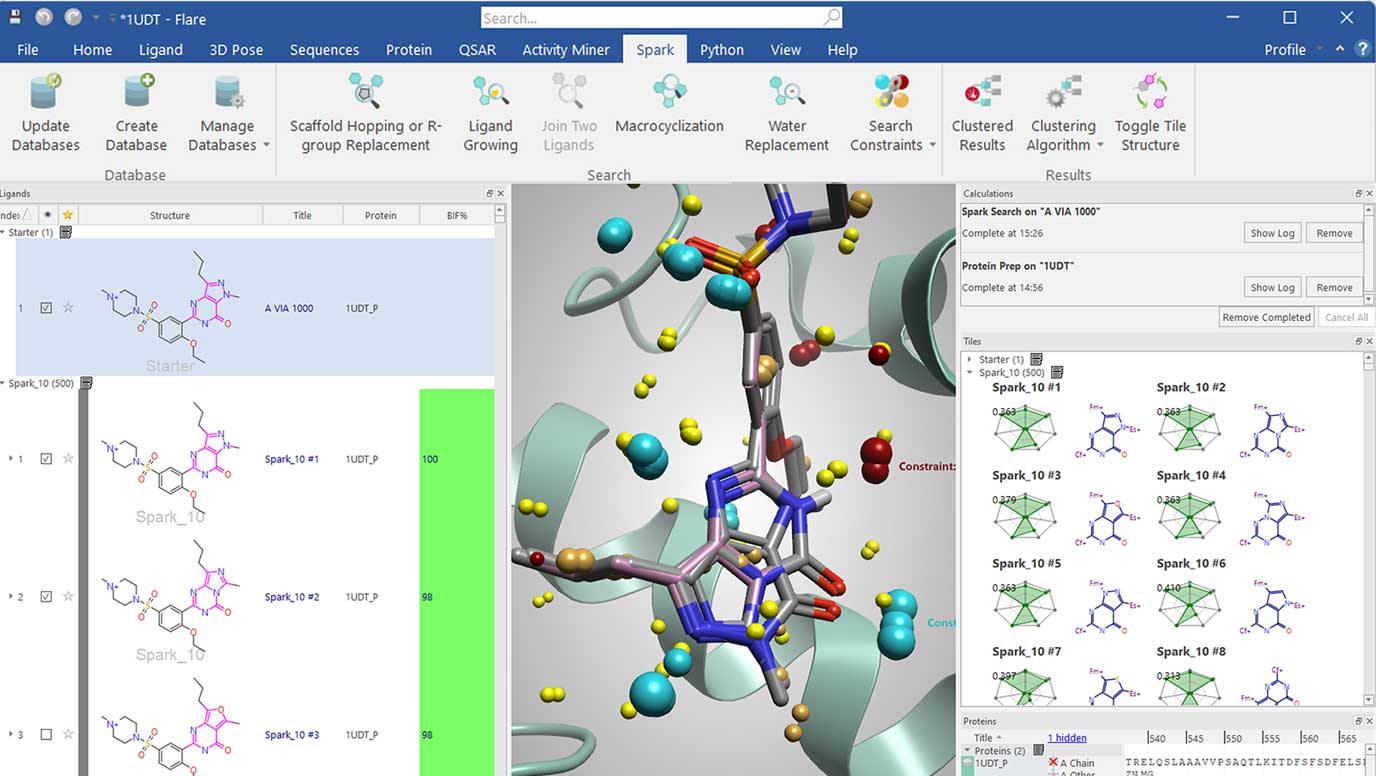Image resolution: width=1376 pixels, height=776 pixels.
Task: Mark Spark_10 #2 as favorite star
Action: coord(68,597)
